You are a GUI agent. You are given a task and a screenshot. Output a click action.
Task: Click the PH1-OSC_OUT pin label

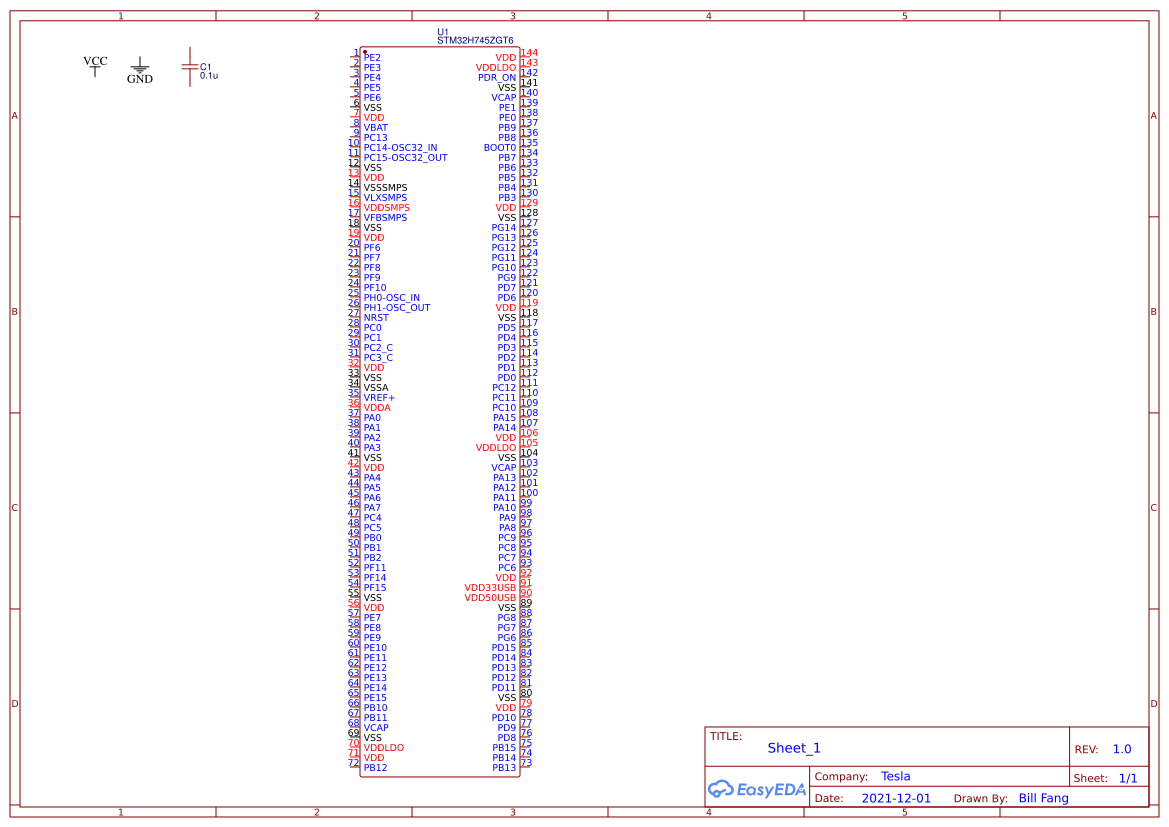click(x=397, y=307)
